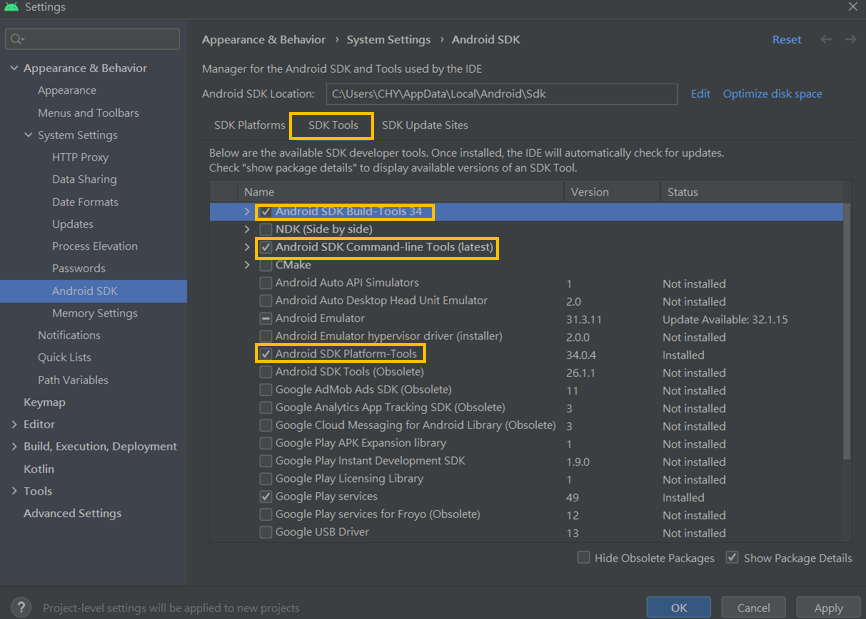
Task: Select the Keymap settings item
Action: (44, 402)
